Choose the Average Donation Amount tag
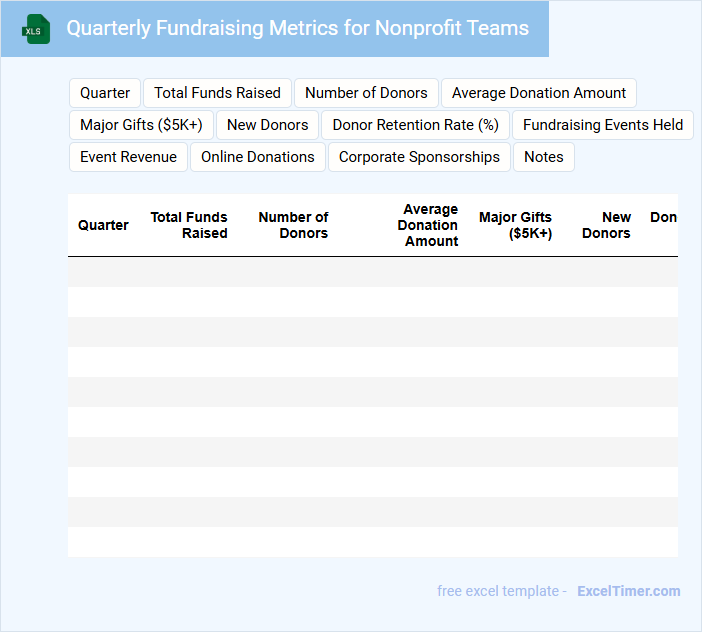Screen dimensions: 702x632 click(538, 93)
